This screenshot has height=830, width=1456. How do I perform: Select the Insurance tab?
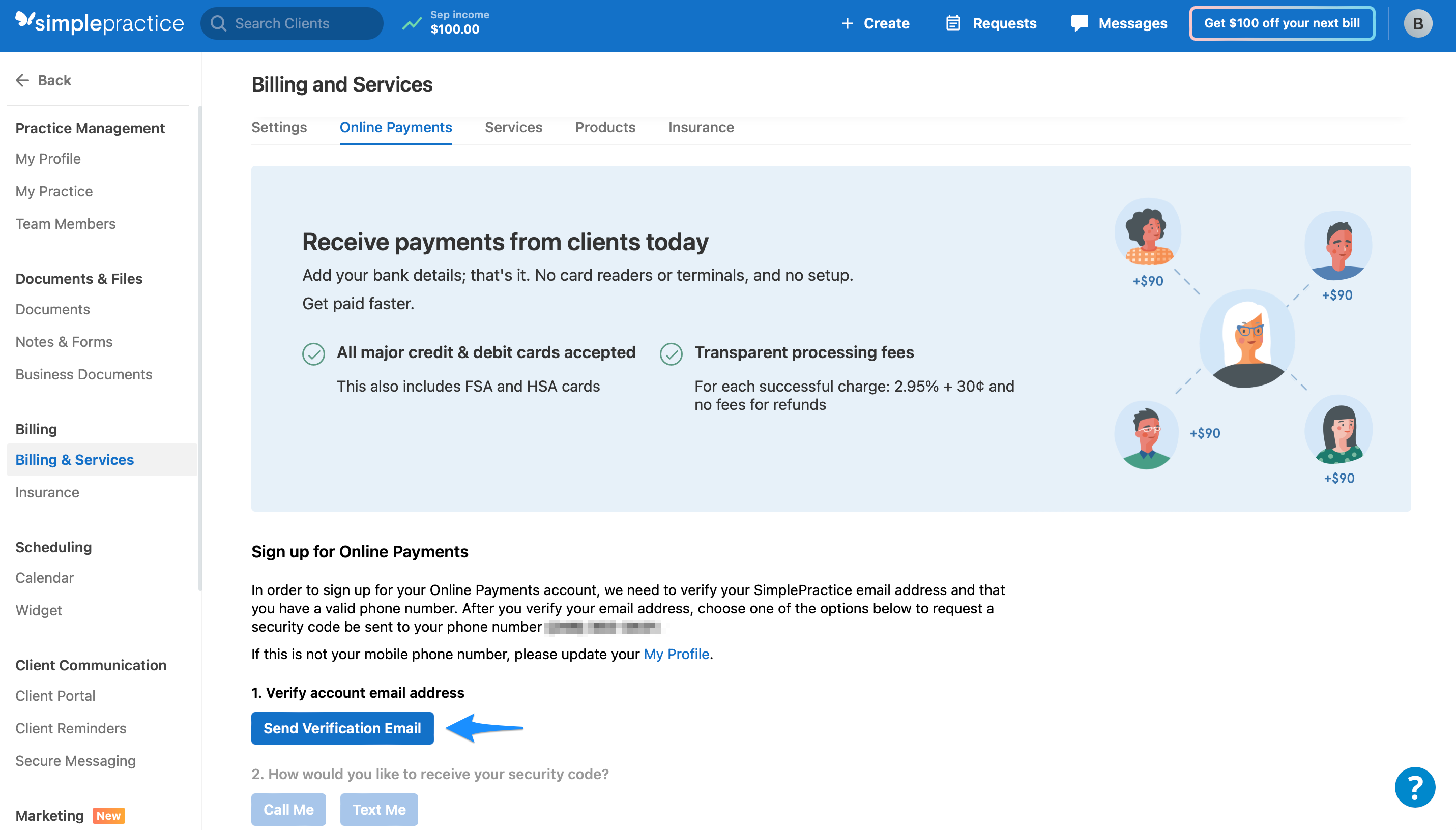point(701,127)
